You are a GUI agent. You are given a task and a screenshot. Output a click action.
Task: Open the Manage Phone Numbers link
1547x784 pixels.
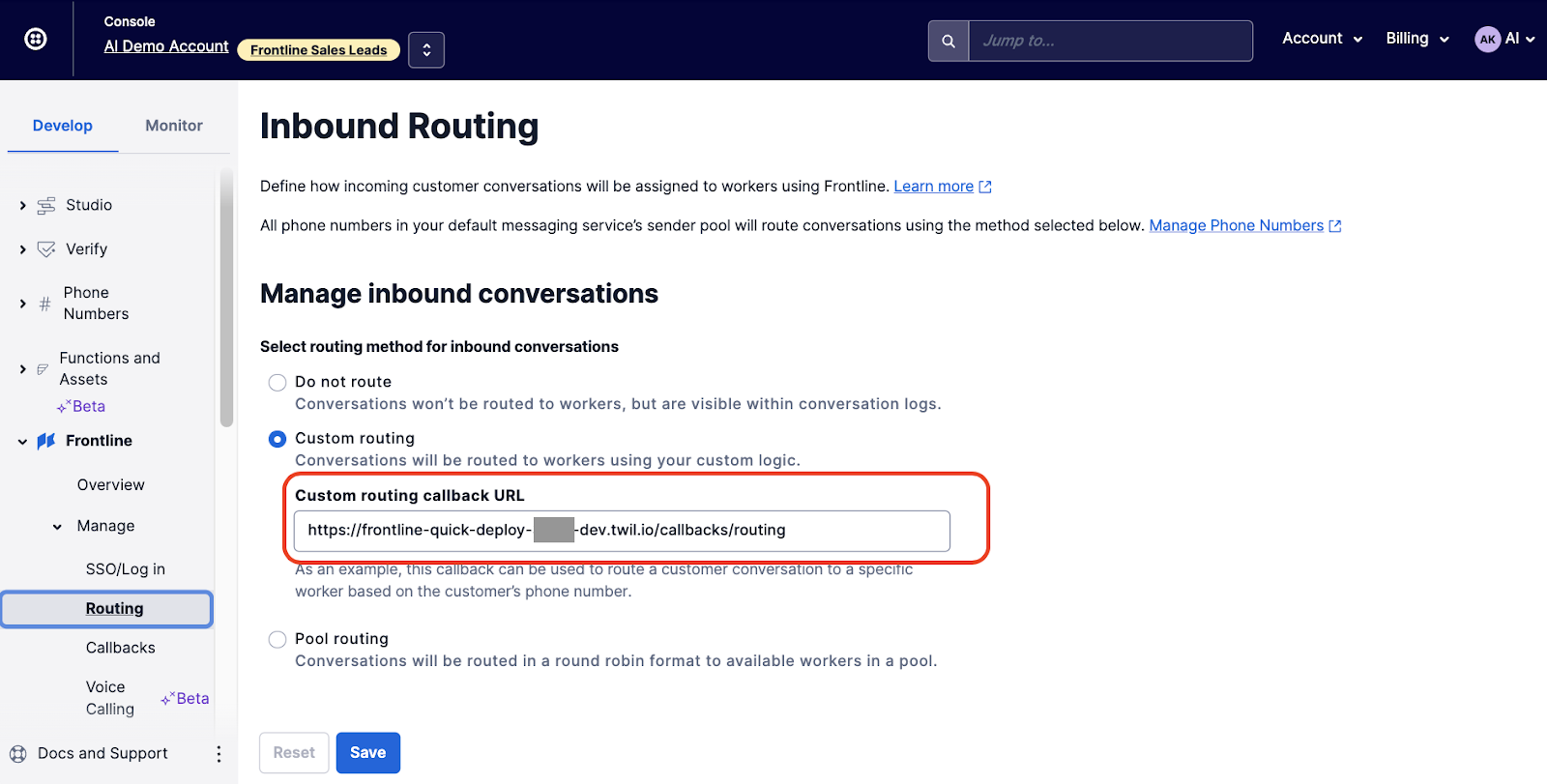click(x=1236, y=225)
